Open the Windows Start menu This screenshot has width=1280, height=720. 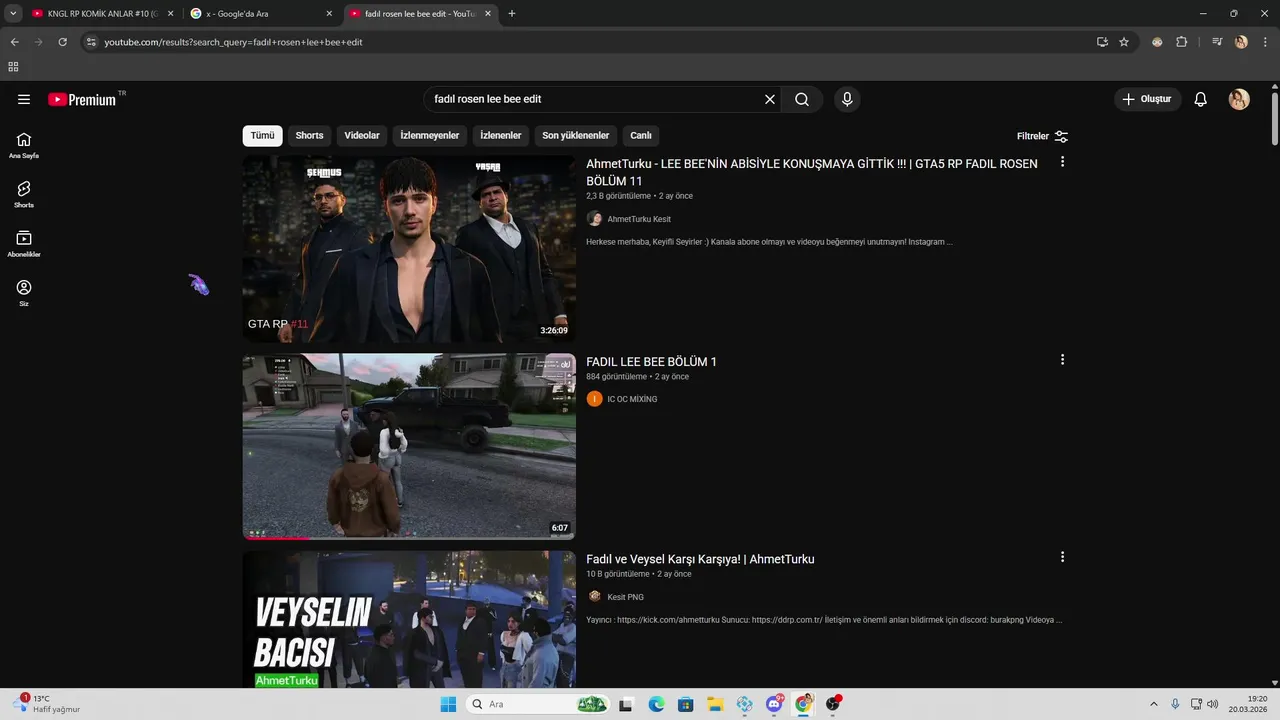448,704
